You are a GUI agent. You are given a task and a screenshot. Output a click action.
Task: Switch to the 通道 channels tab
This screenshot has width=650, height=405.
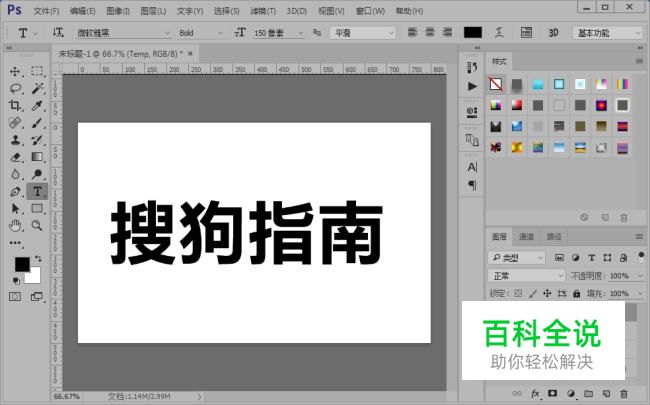pos(526,237)
